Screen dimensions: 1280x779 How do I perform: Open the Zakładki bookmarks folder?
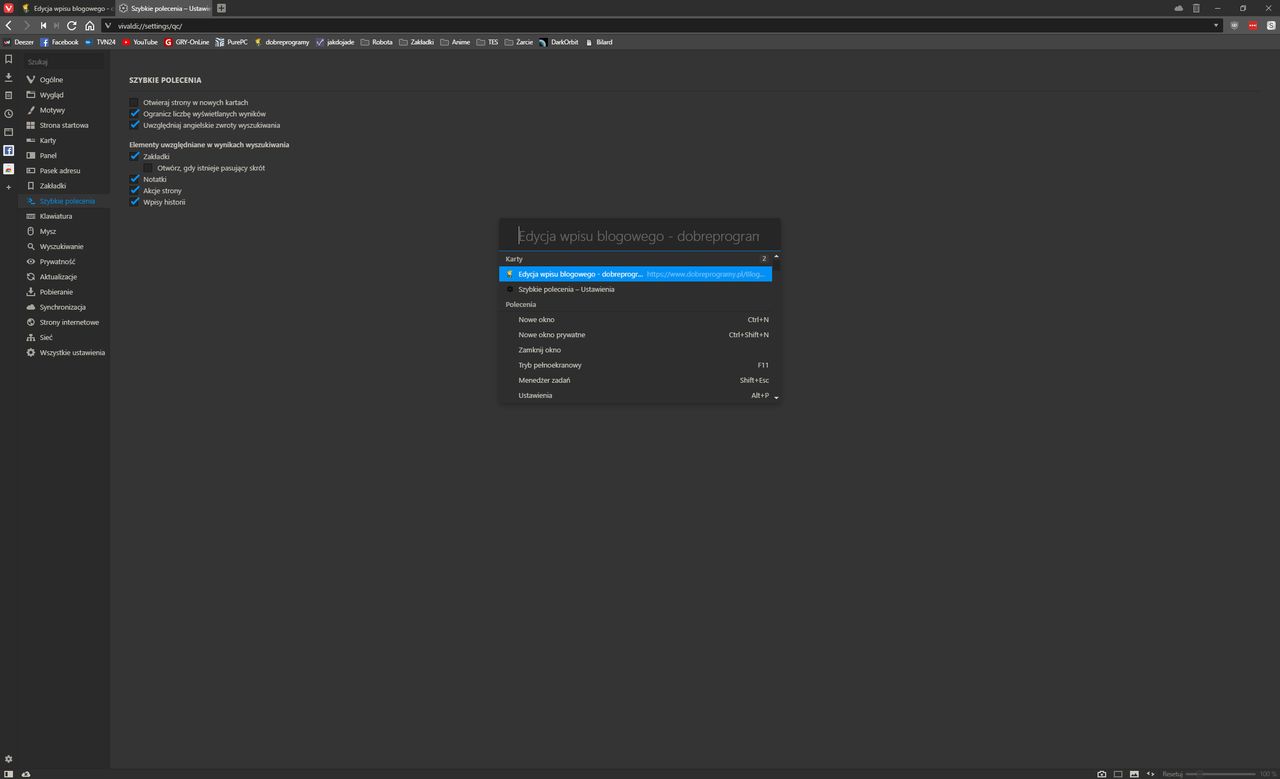(415, 42)
